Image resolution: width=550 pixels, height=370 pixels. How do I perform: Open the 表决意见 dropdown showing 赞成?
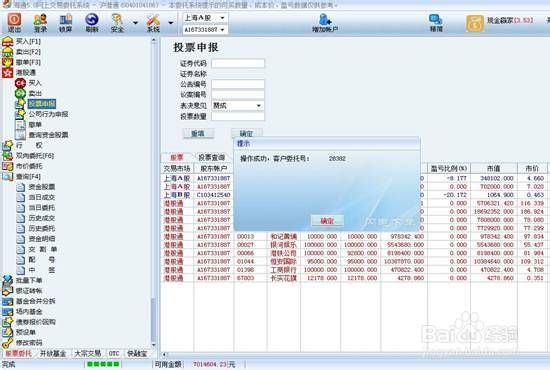point(238,106)
